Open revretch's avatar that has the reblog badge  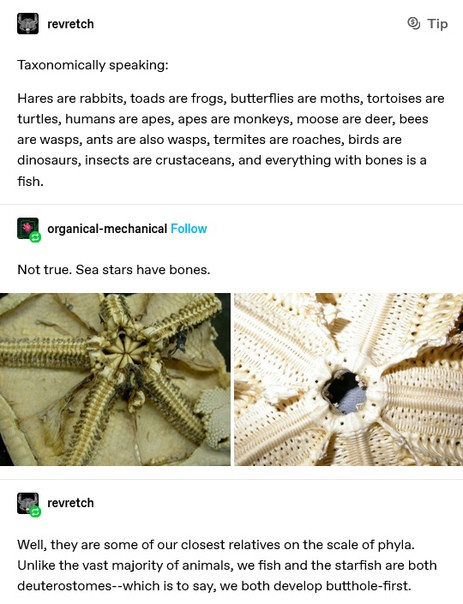coord(28,503)
